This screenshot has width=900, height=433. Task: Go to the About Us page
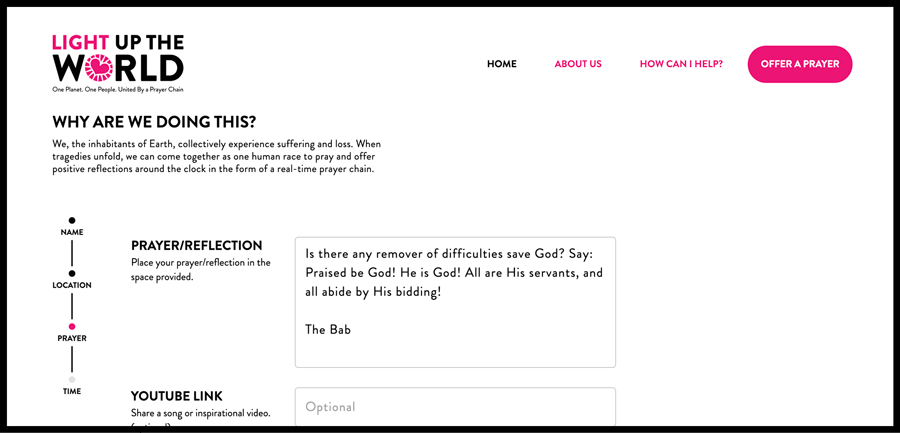click(x=578, y=64)
